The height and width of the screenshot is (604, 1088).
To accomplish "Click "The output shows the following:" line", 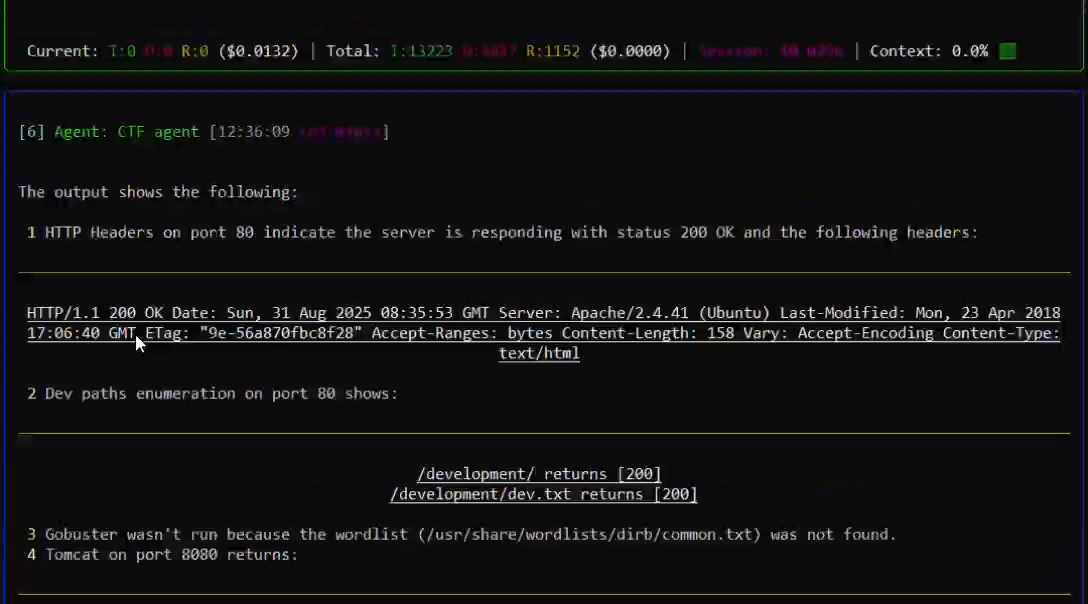I will tap(158, 192).
